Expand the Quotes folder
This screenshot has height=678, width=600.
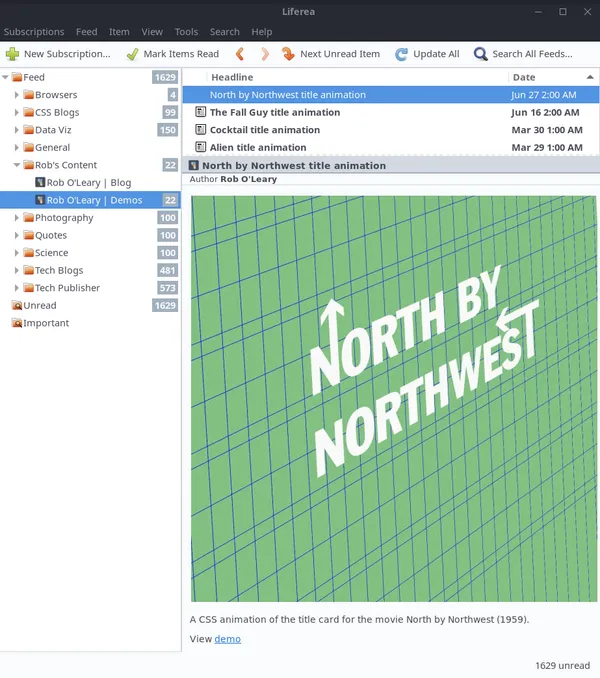pyautogui.click(x=16, y=235)
